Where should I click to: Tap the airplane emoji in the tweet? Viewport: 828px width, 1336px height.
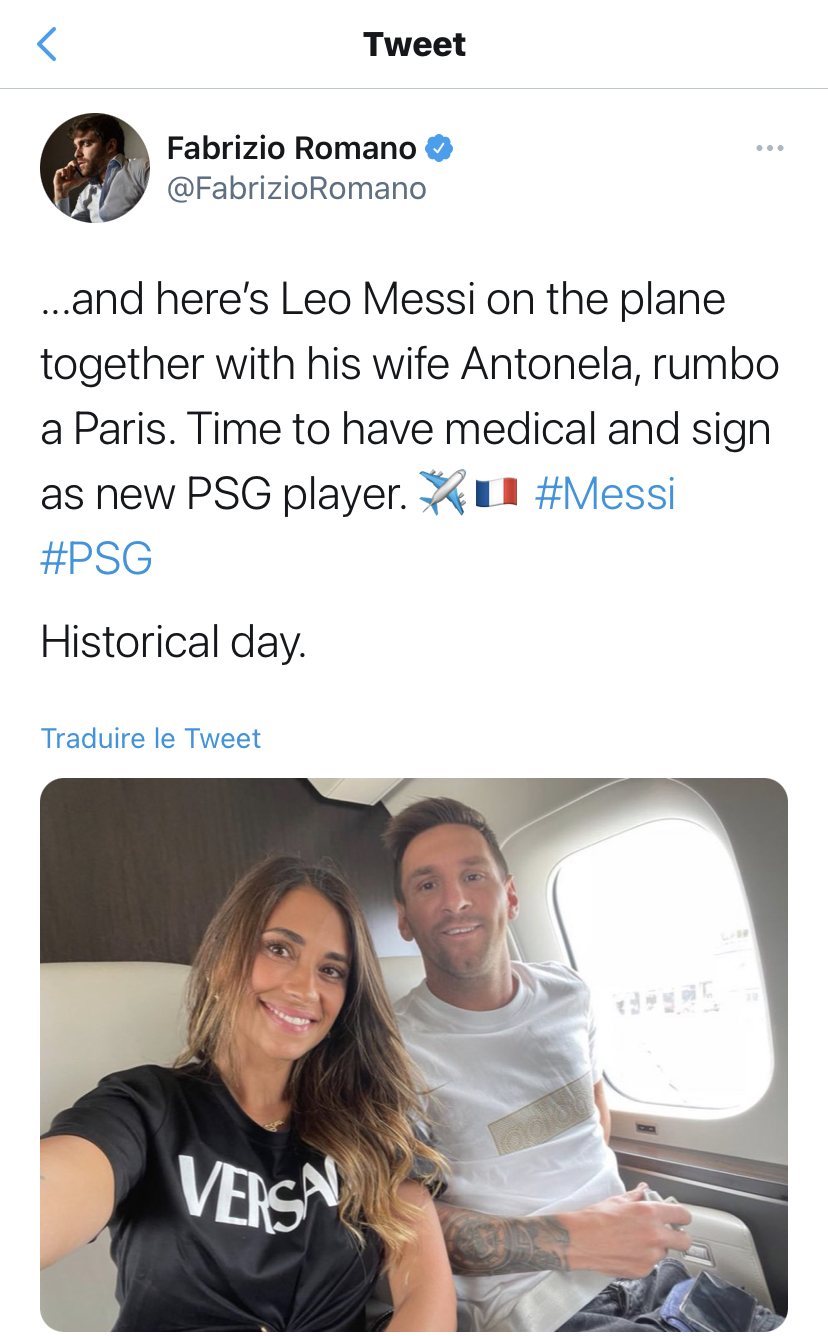[442, 494]
